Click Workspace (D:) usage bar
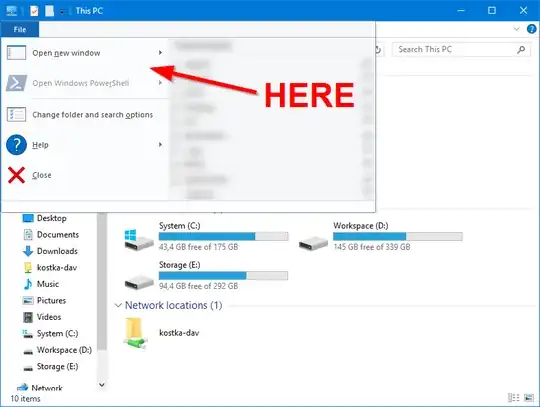Viewport: 540px width, 407px height. click(397, 236)
